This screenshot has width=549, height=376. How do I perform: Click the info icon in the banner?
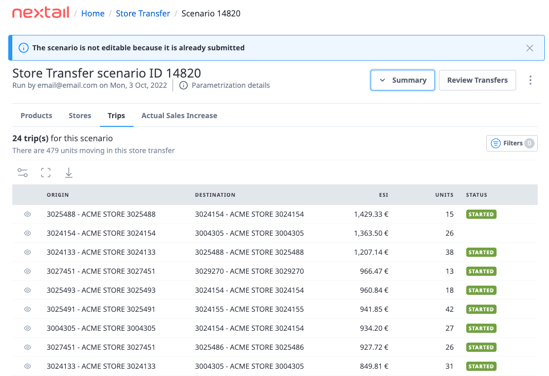pyautogui.click(x=23, y=48)
